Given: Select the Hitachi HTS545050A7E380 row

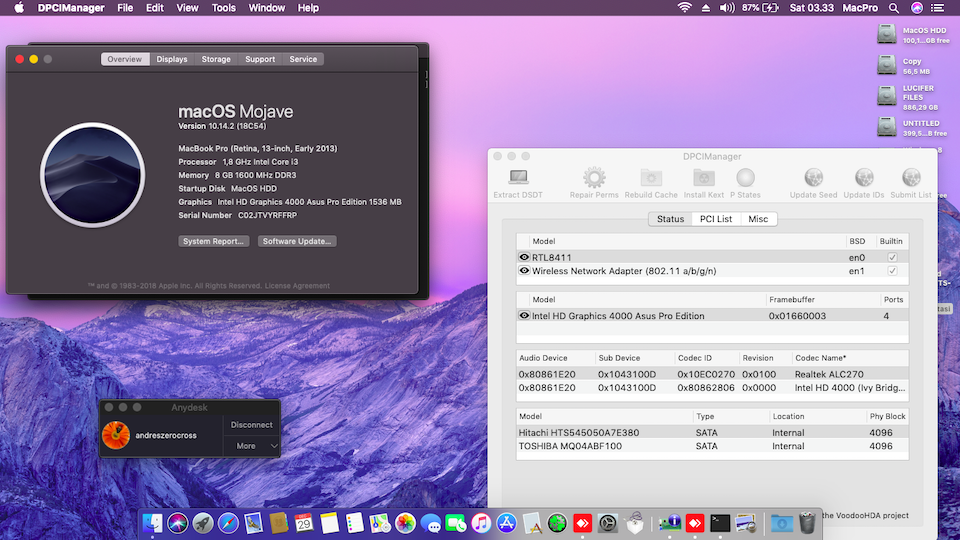Looking at the screenshot, I should click(x=713, y=432).
